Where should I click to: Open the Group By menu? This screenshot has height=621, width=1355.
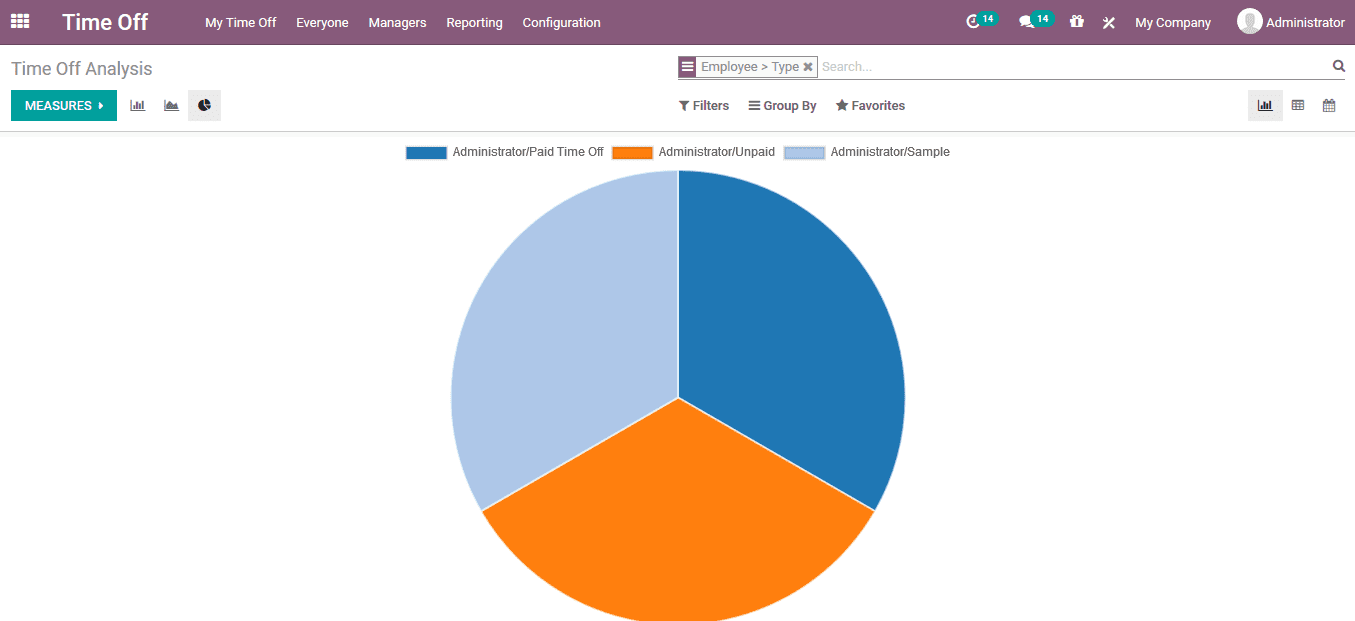781,105
